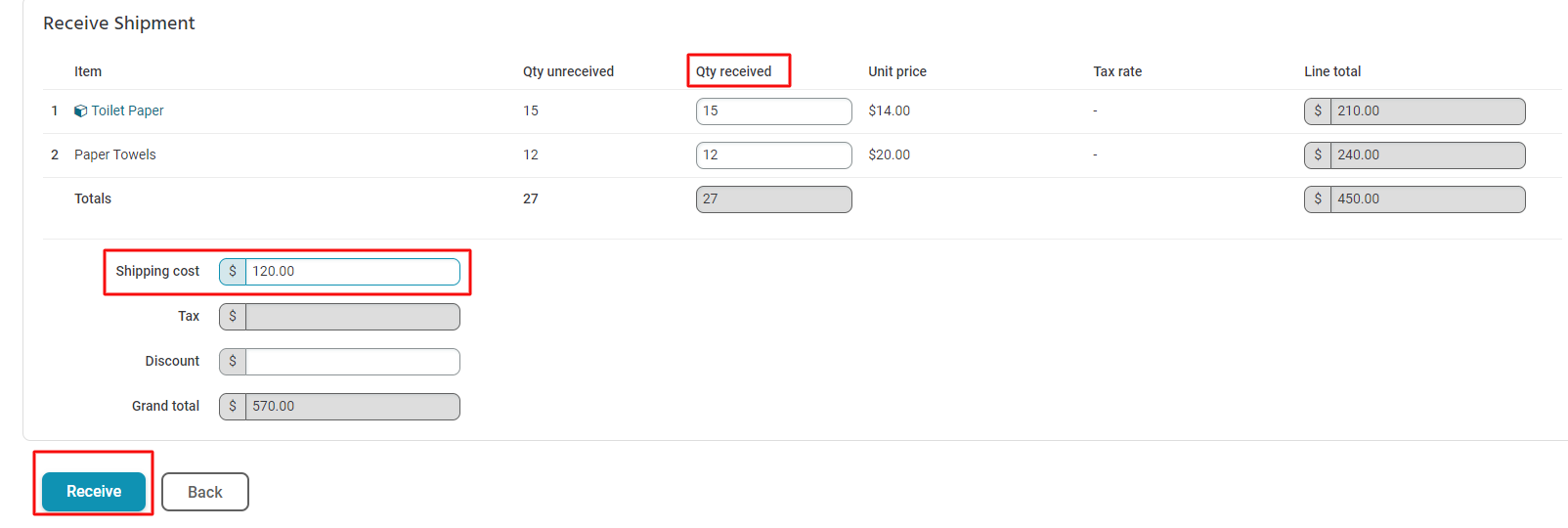Click the disabled Tax amount field
This screenshot has width=1568, height=528.
point(352,317)
